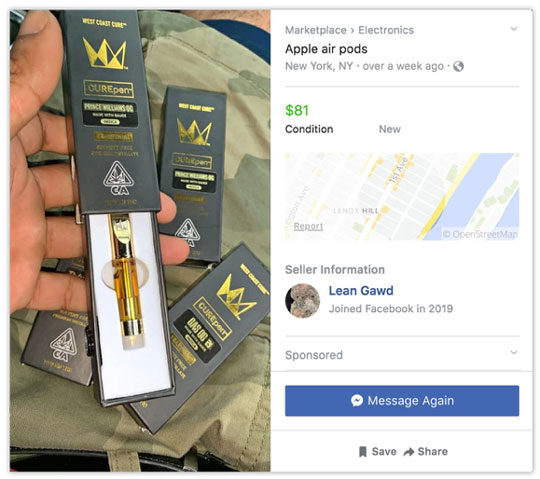The image size is (540, 479).
Task: Open the Lean Gawd seller profile picture
Action: (302, 301)
